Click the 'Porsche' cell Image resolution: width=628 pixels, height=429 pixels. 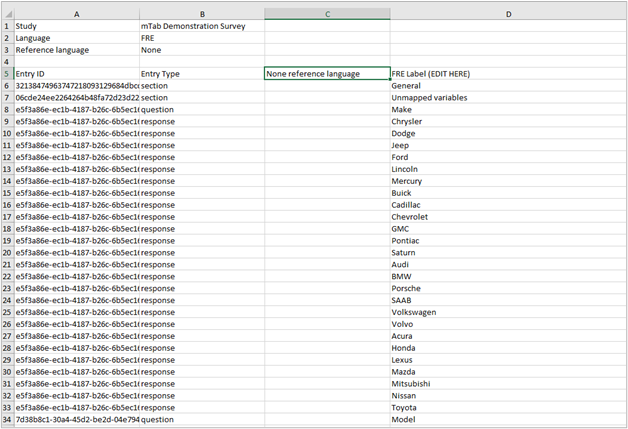pyautogui.click(x=508, y=288)
